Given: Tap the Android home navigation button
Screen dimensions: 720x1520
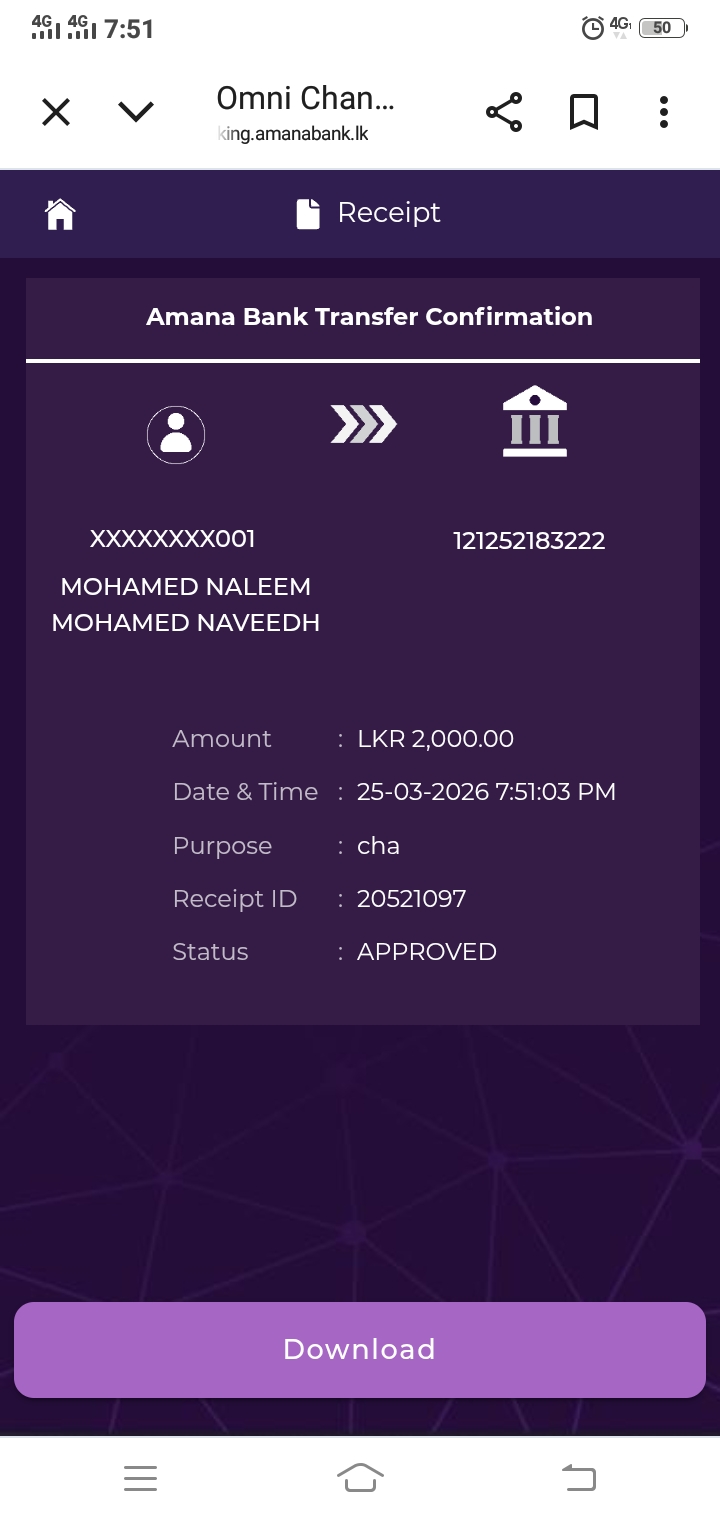Looking at the screenshot, I should coord(360,1478).
